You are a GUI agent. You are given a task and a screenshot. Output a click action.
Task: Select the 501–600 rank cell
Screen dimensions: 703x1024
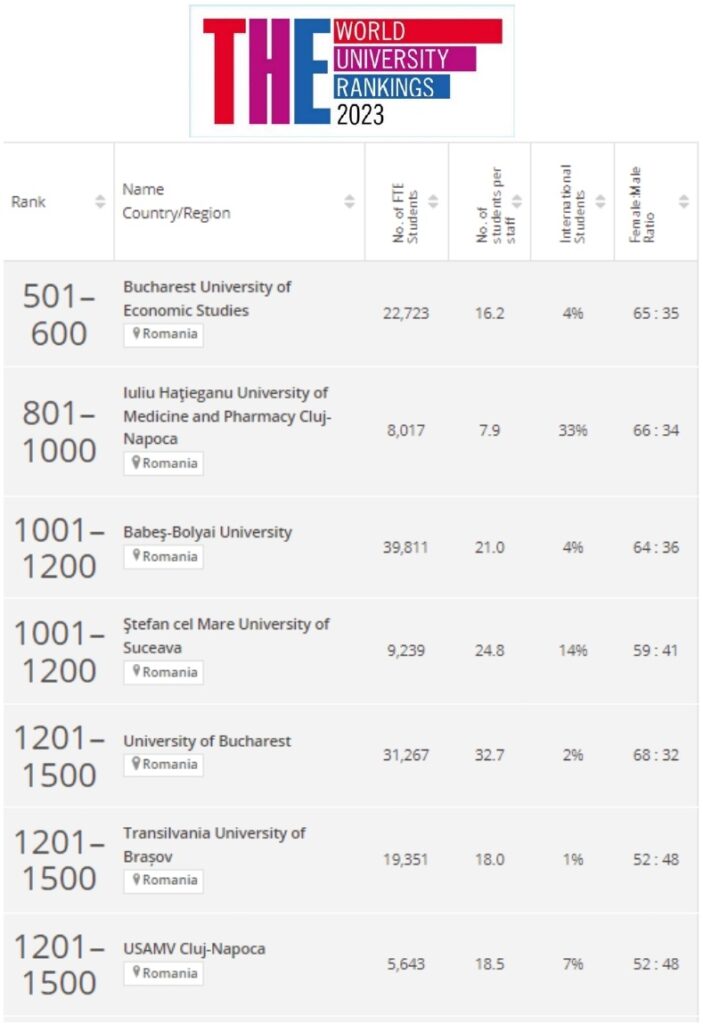point(58,314)
